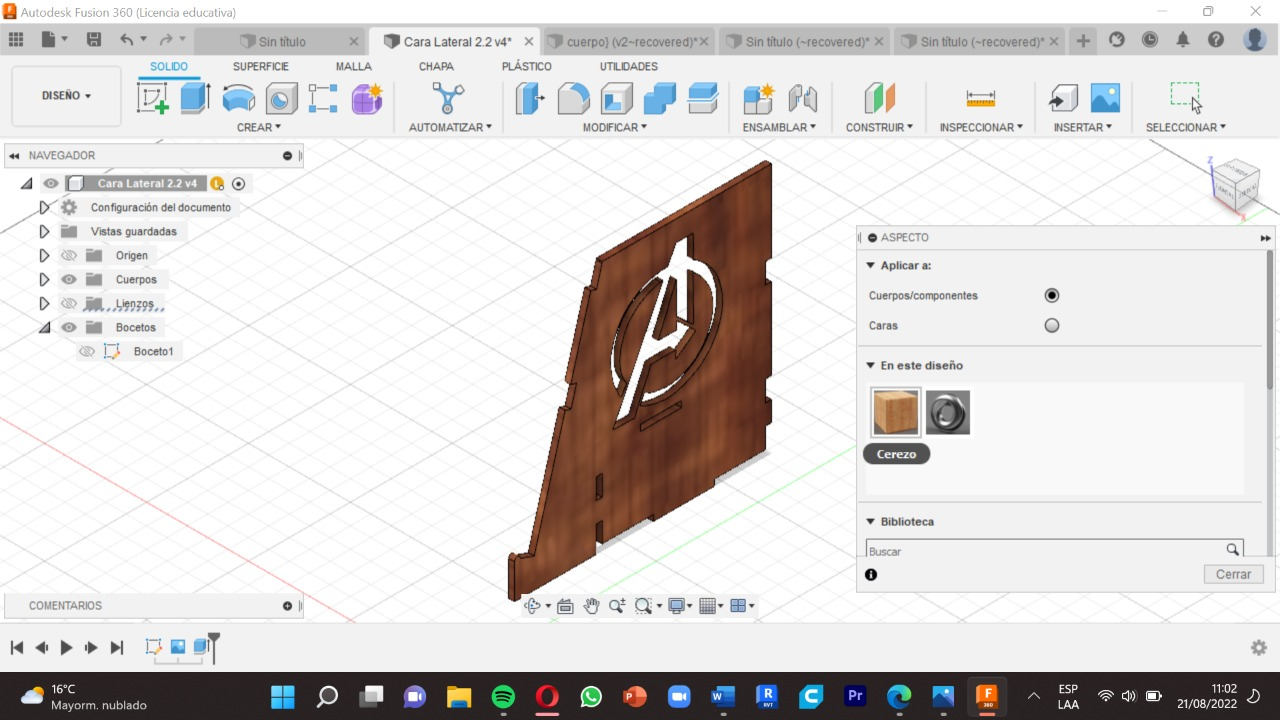Viewport: 1280px width, 720px height.
Task: Select the Offset Face tool
Action: [x=703, y=98]
